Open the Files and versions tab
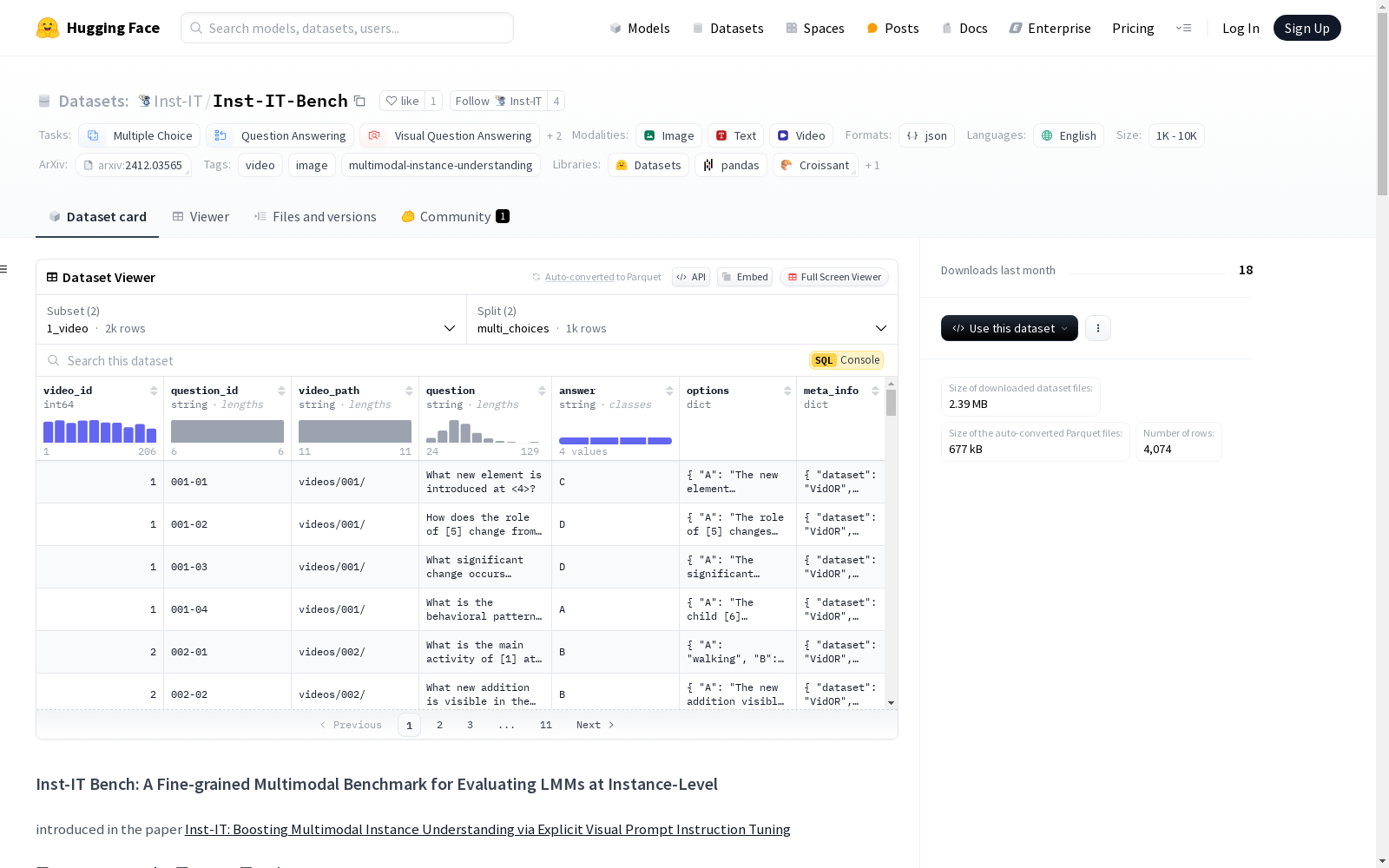1389x868 pixels. tap(315, 217)
